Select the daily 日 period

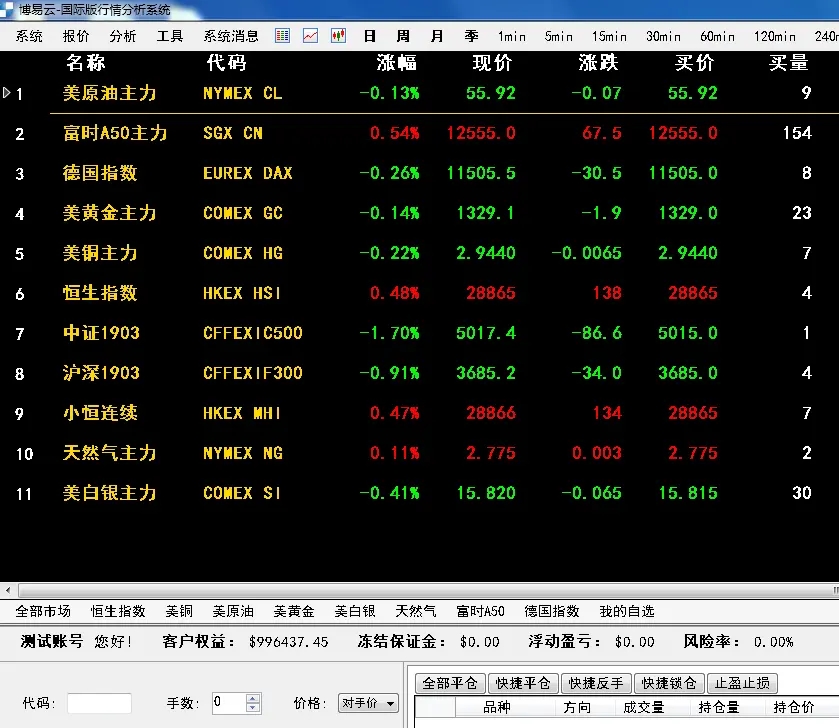pos(369,36)
